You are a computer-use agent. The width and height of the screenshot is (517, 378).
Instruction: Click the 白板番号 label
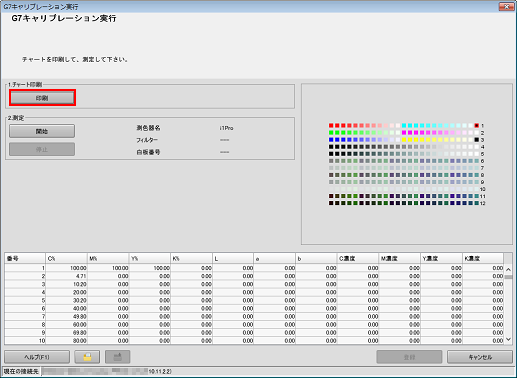click(x=148, y=152)
